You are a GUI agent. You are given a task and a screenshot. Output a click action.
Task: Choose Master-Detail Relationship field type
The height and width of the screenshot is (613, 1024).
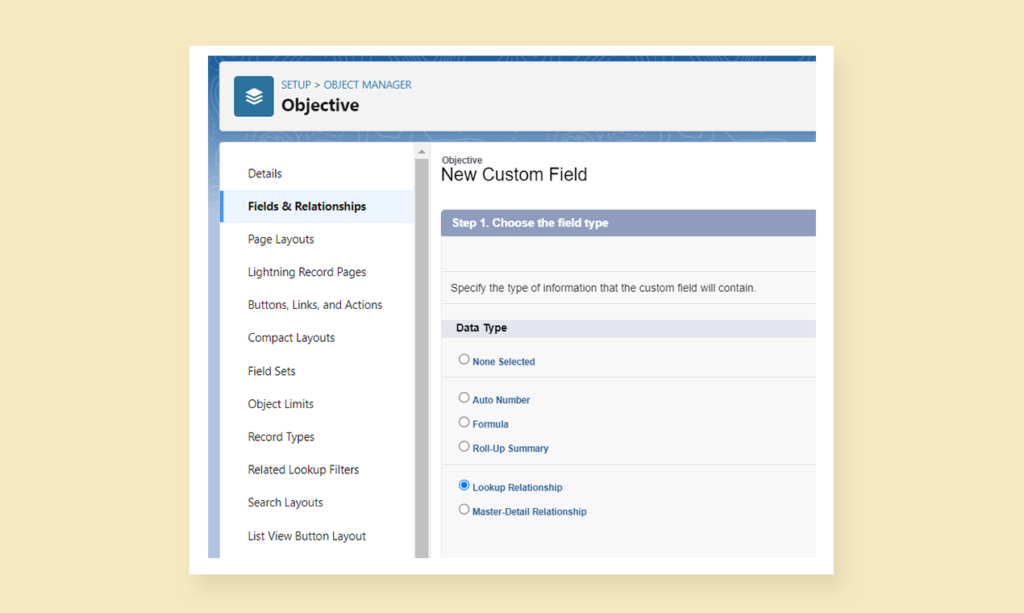pyautogui.click(x=464, y=508)
